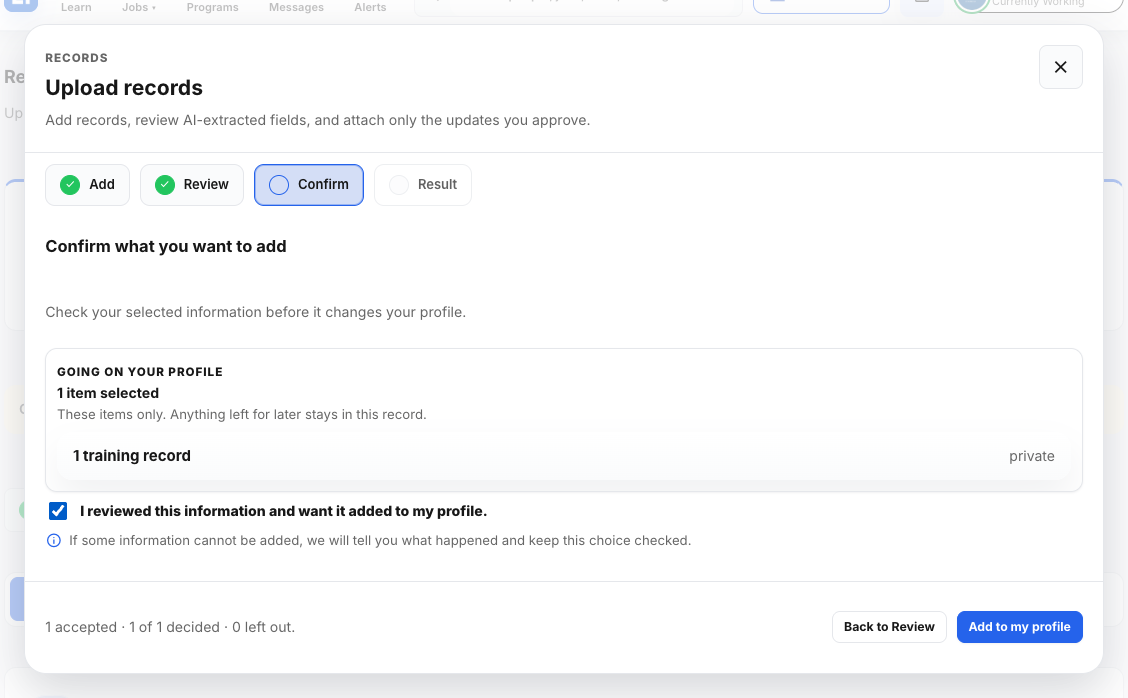Image resolution: width=1128 pixels, height=698 pixels.
Task: Click the 'Currently Working' status at top
Action: 1038,4
